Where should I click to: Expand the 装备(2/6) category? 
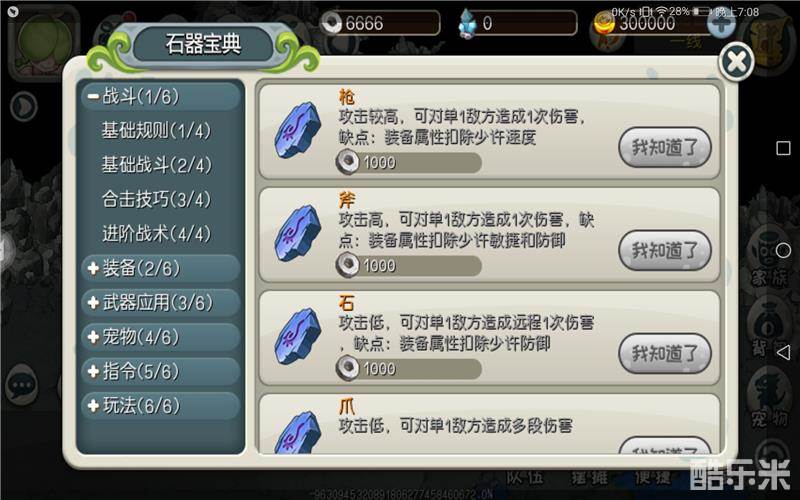coord(160,268)
